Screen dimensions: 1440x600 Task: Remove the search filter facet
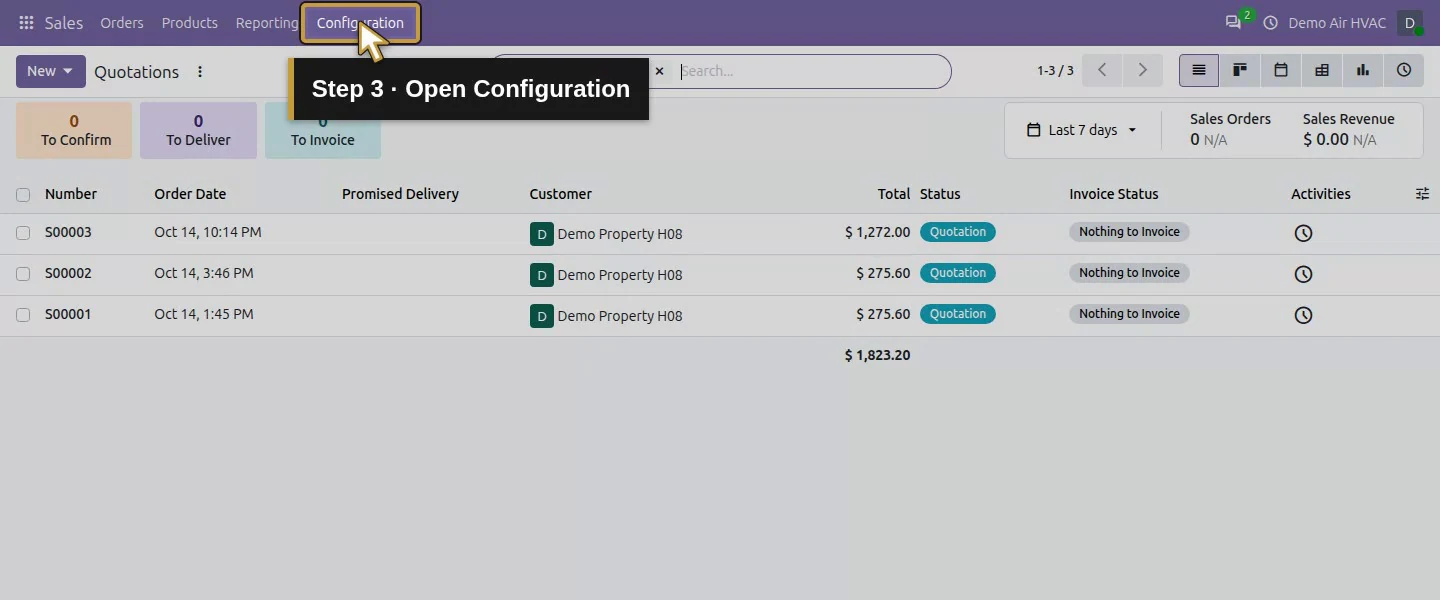659,71
